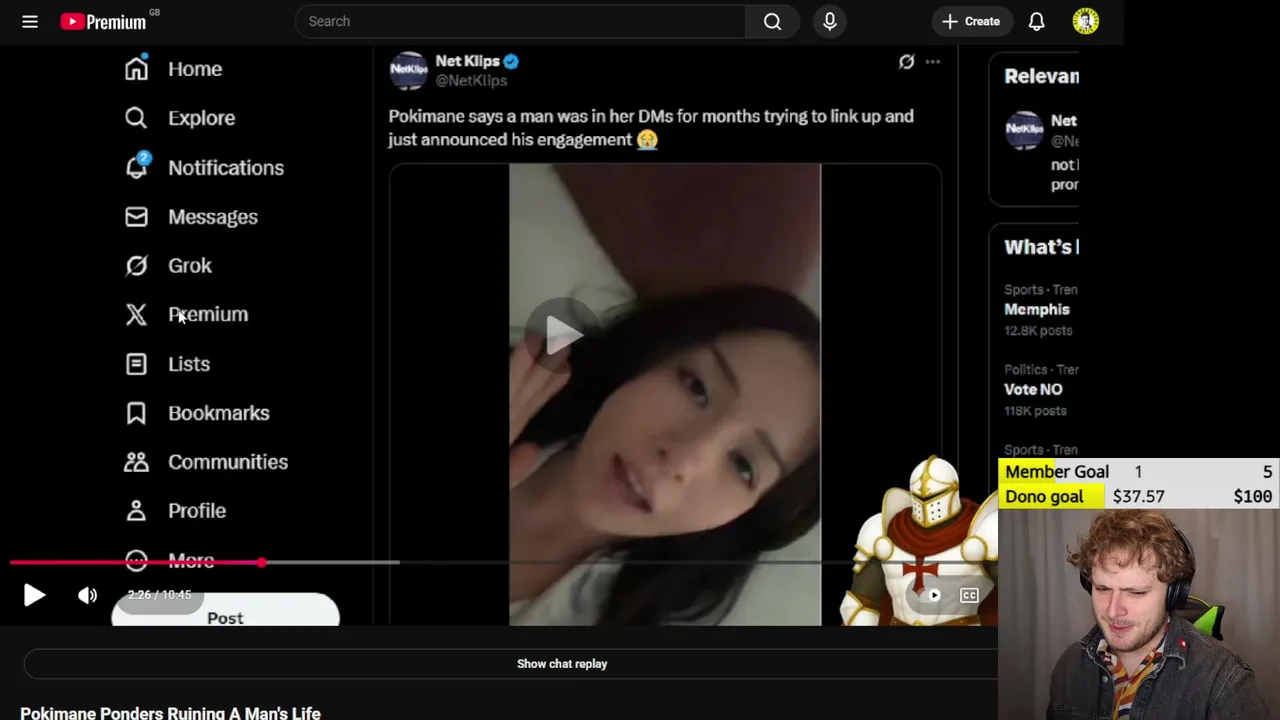
Task: Open the Vote NO trending topic
Action: (1033, 390)
